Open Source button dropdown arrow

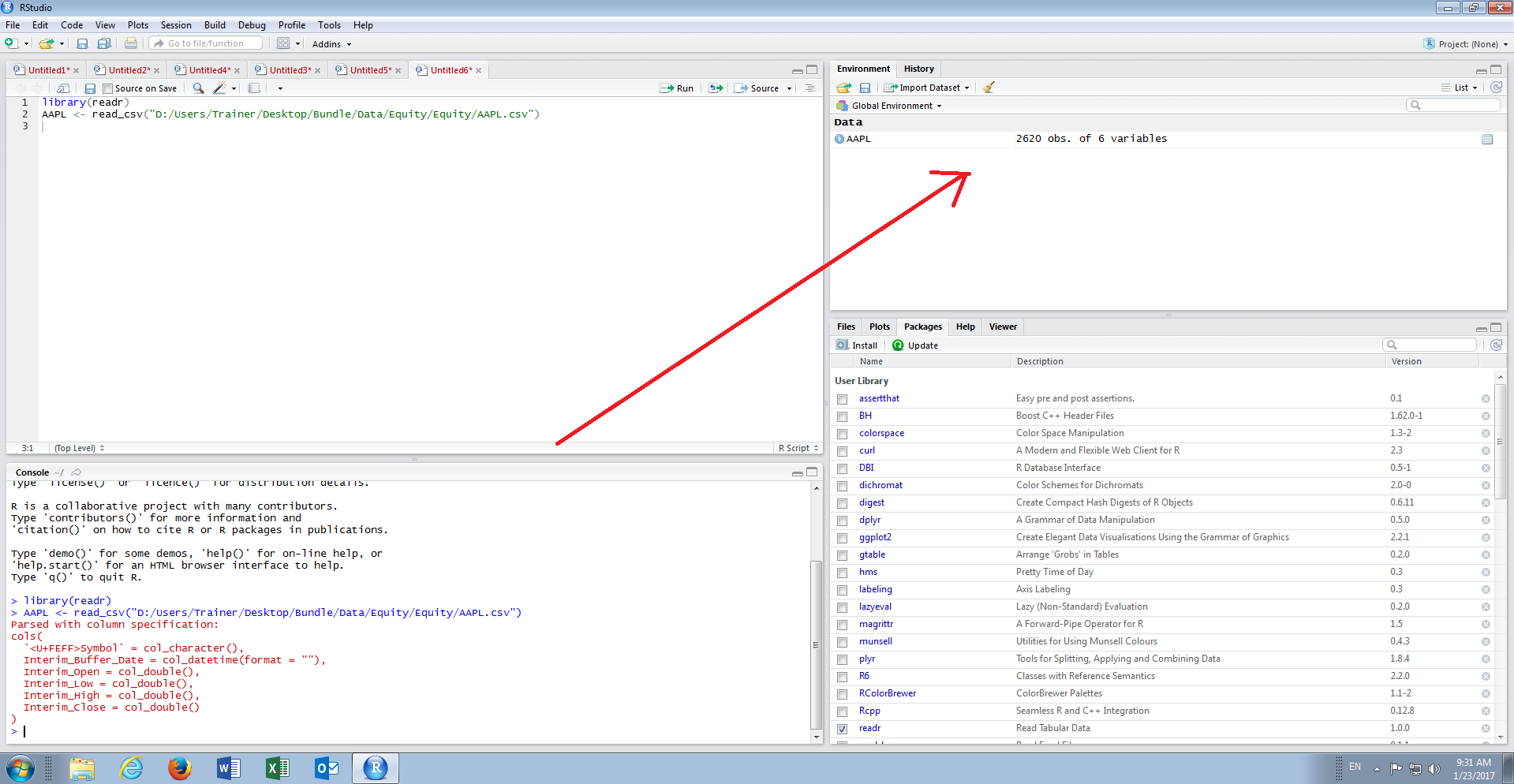pos(789,88)
